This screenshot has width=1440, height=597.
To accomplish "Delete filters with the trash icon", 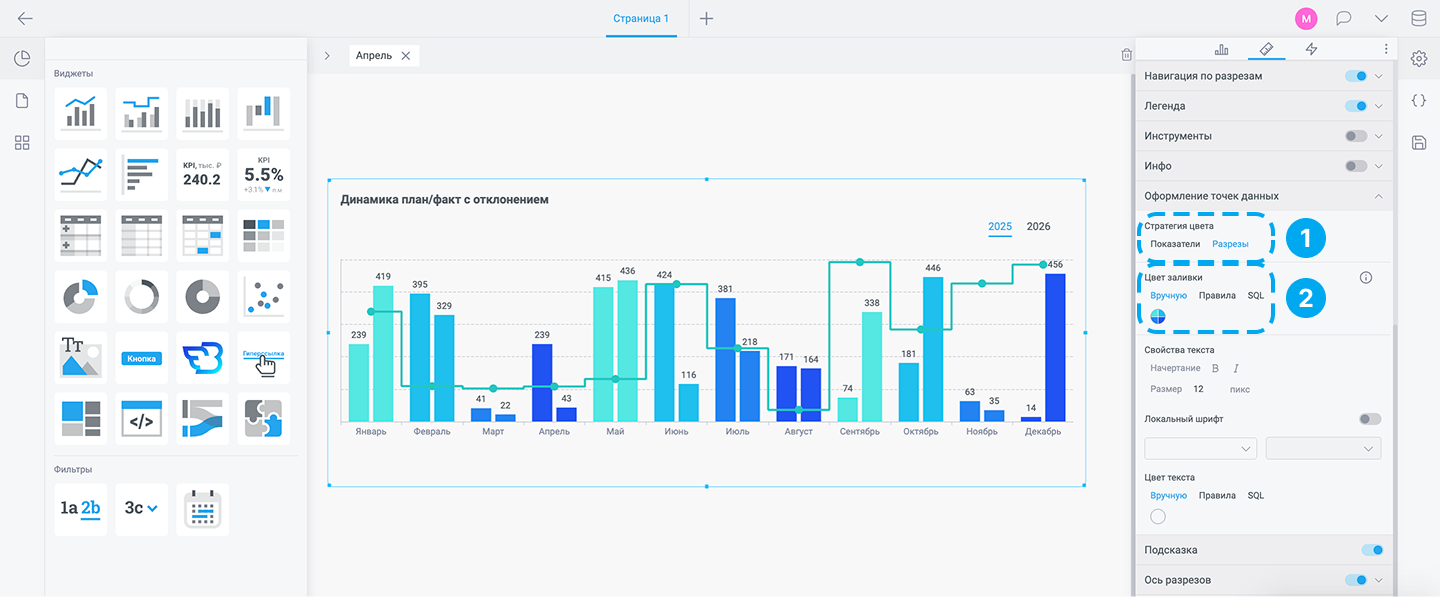I will [x=1127, y=56].
